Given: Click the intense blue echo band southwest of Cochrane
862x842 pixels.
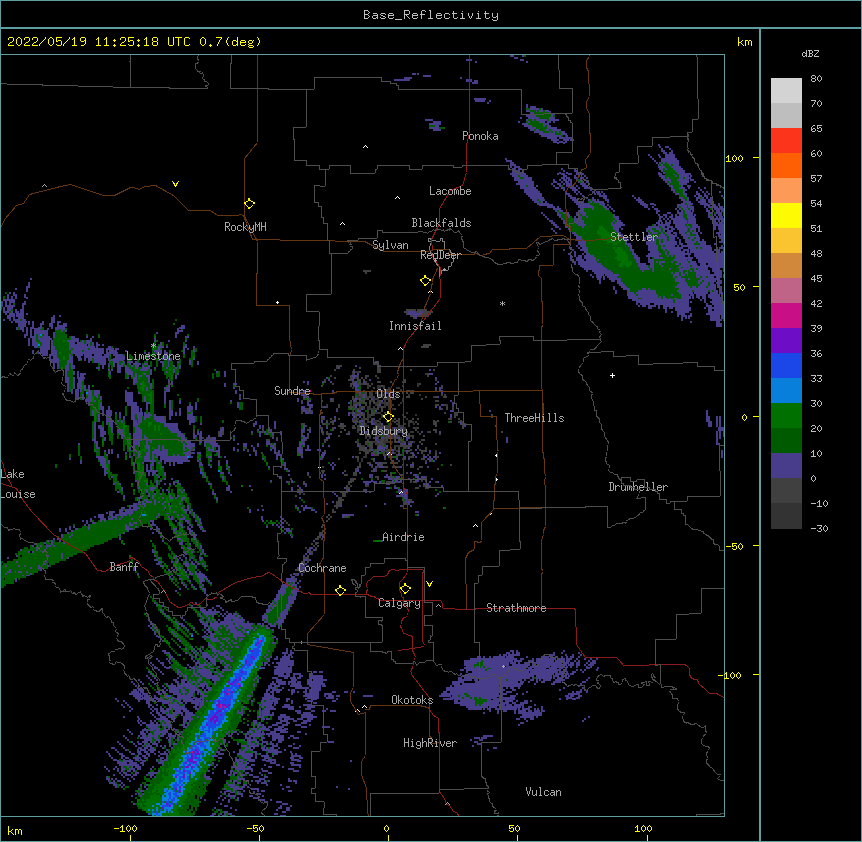Looking at the screenshot, I should point(213,724).
